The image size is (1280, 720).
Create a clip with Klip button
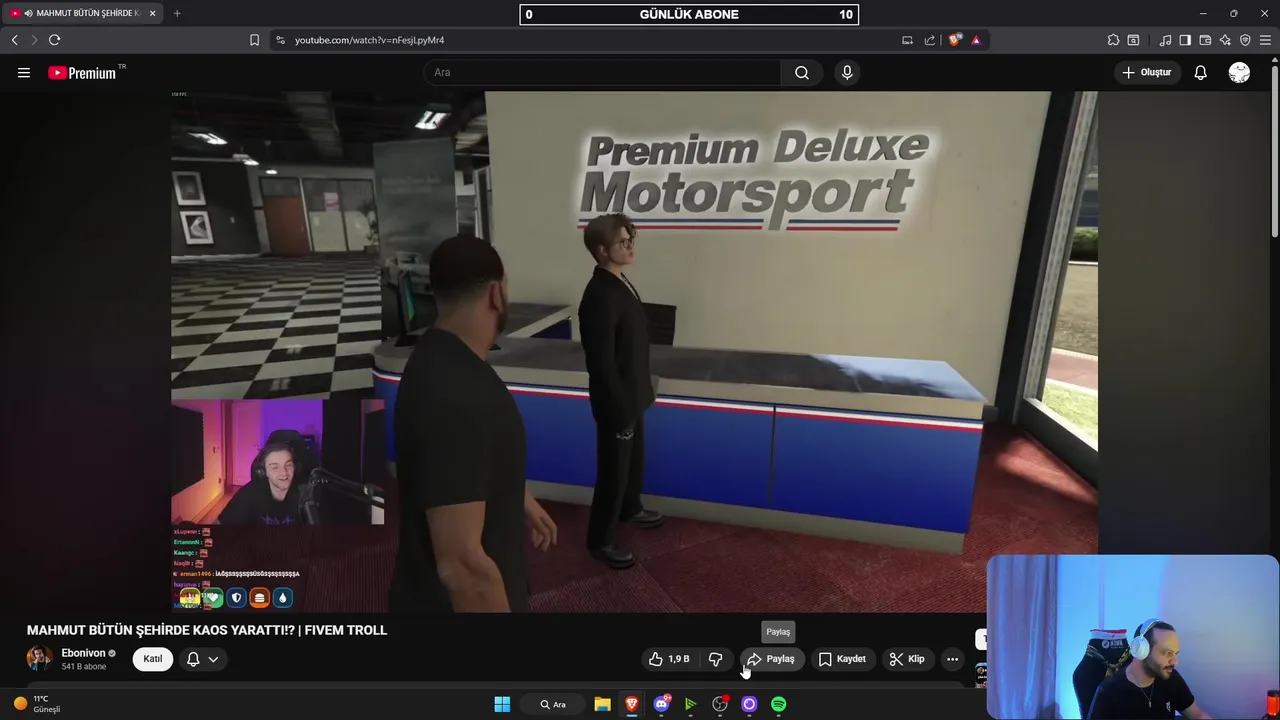coord(907,659)
